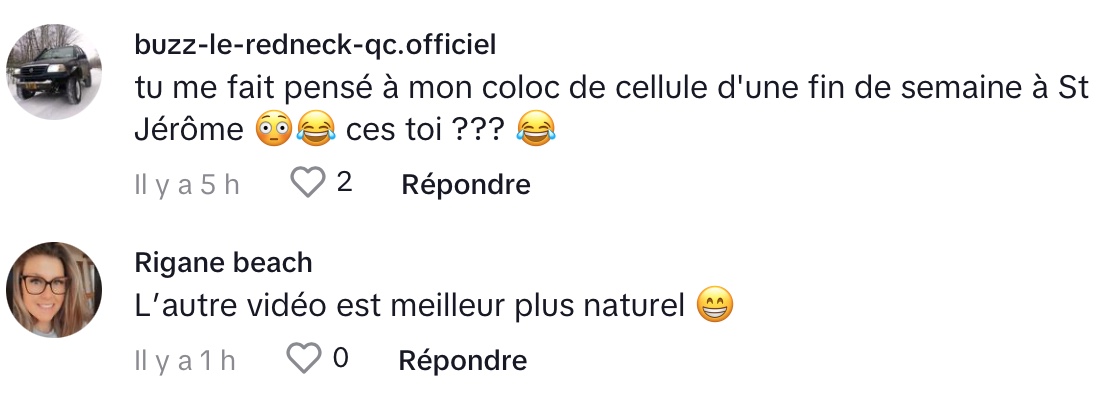Viewport: 1112px width, 394px height.
Task: Click the 'ces toi ???' text
Action: click(x=426, y=131)
